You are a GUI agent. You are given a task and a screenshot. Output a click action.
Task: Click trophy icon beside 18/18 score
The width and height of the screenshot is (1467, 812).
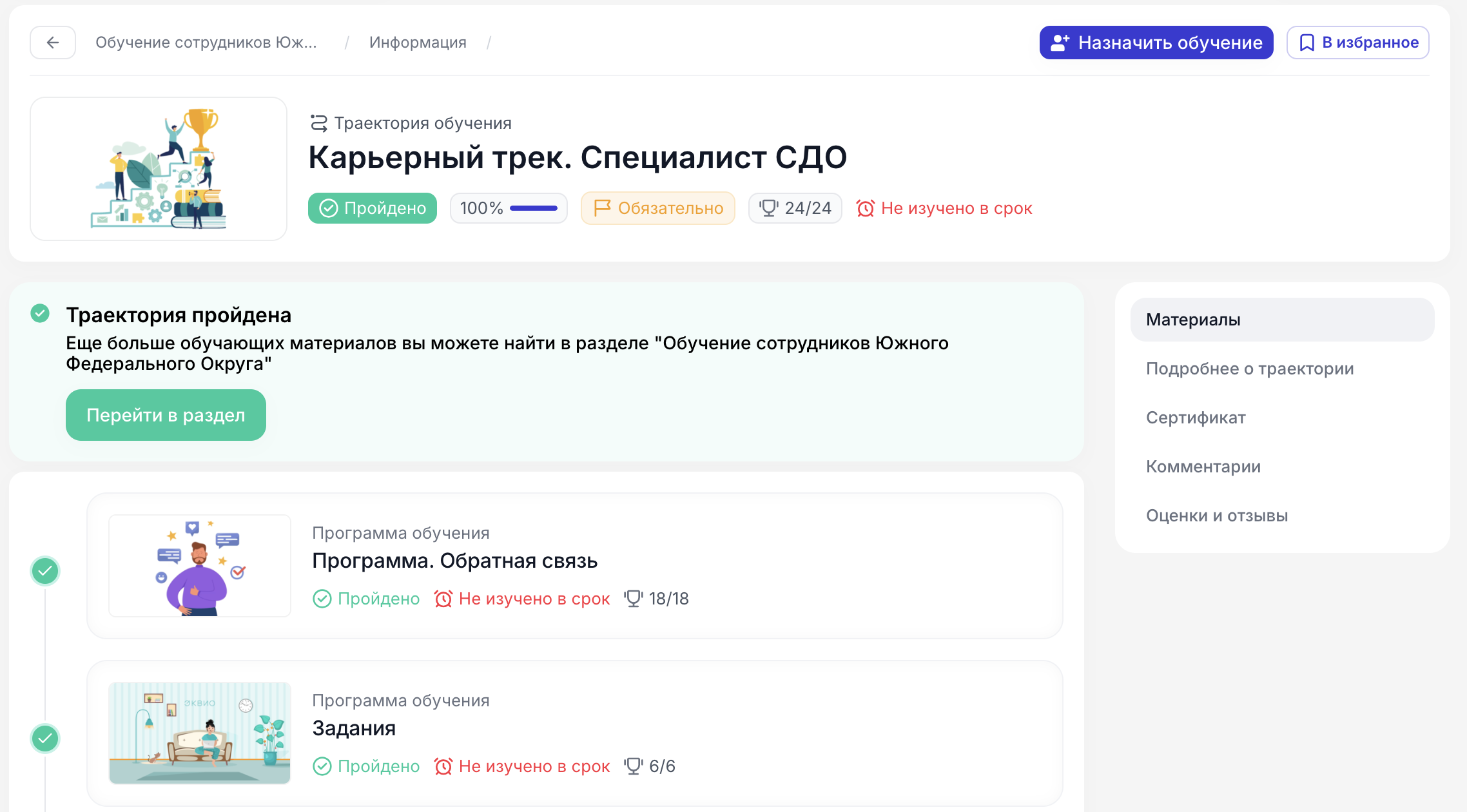click(633, 599)
